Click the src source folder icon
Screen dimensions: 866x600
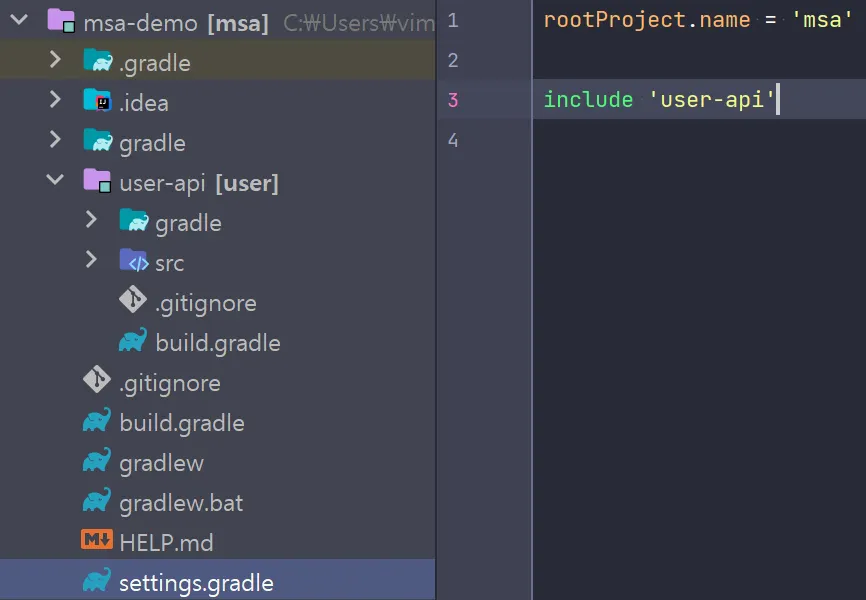tap(134, 262)
